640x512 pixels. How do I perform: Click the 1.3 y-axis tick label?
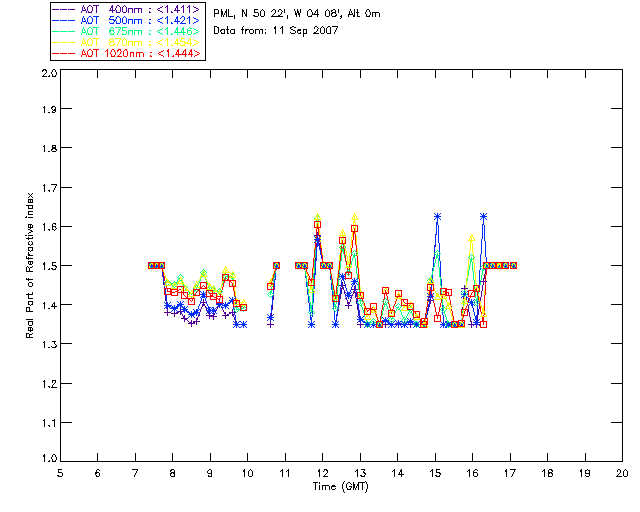pyautogui.click(x=49, y=344)
